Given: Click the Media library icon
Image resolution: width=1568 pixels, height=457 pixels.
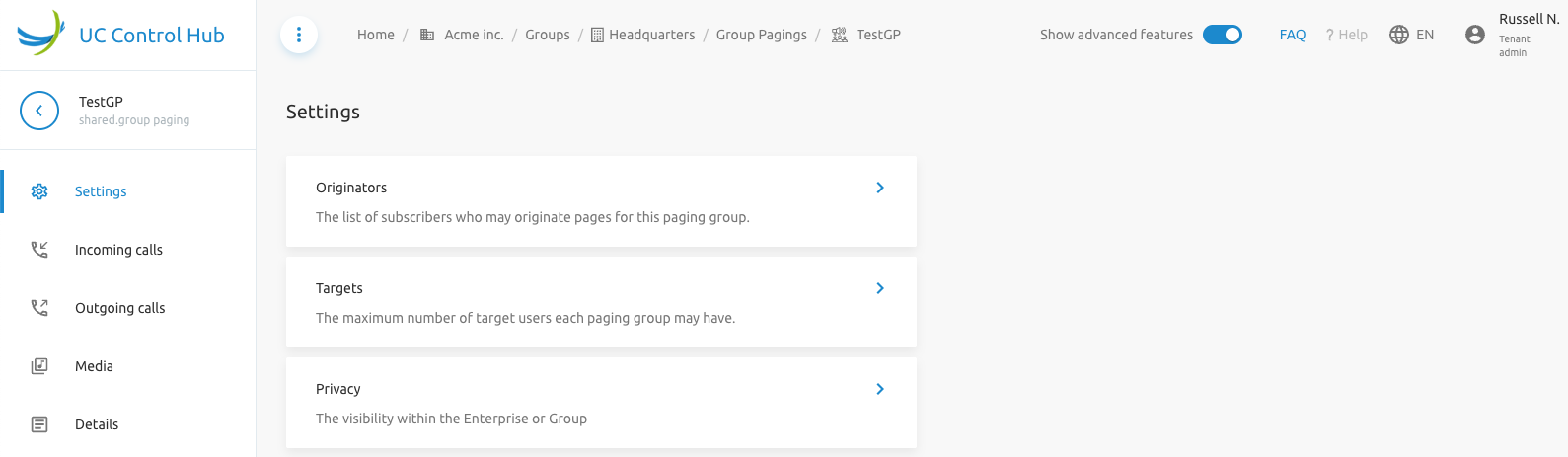Looking at the screenshot, I should click(x=39, y=366).
